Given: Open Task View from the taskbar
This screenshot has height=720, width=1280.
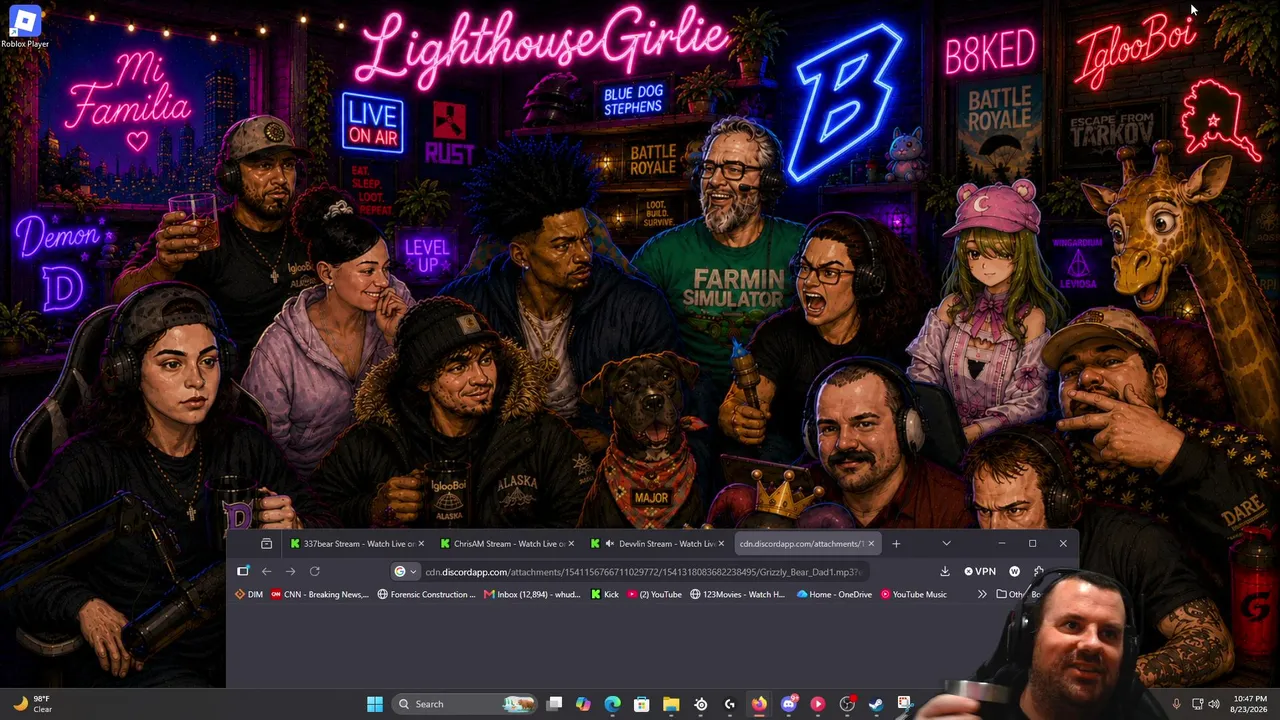Looking at the screenshot, I should coord(555,704).
